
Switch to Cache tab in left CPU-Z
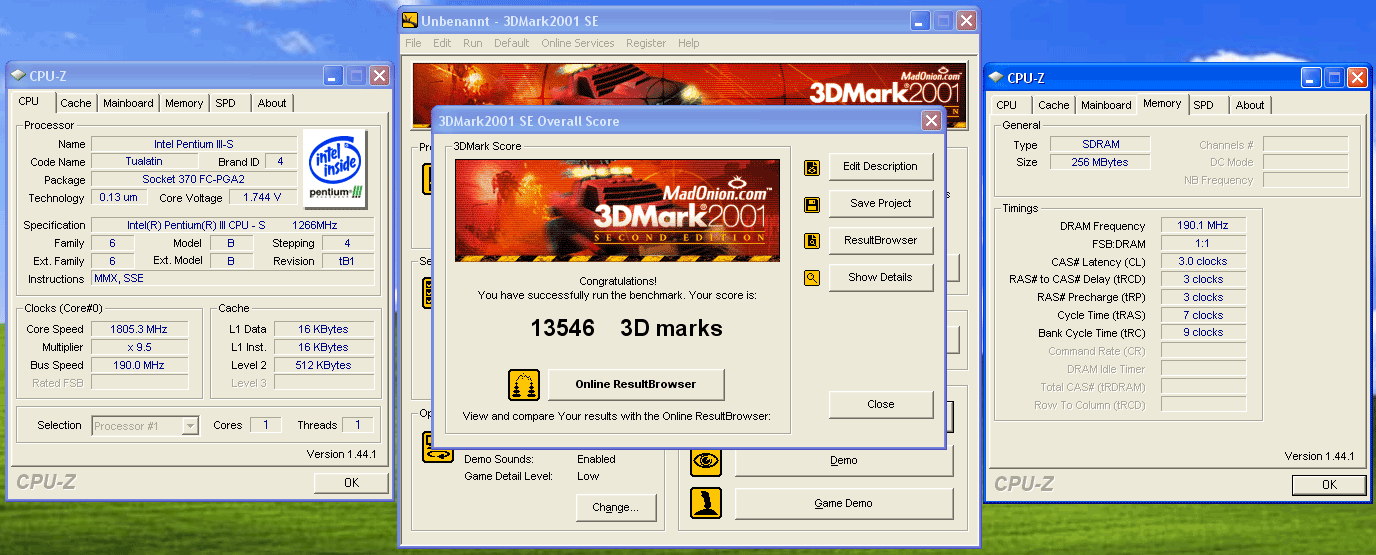click(76, 103)
